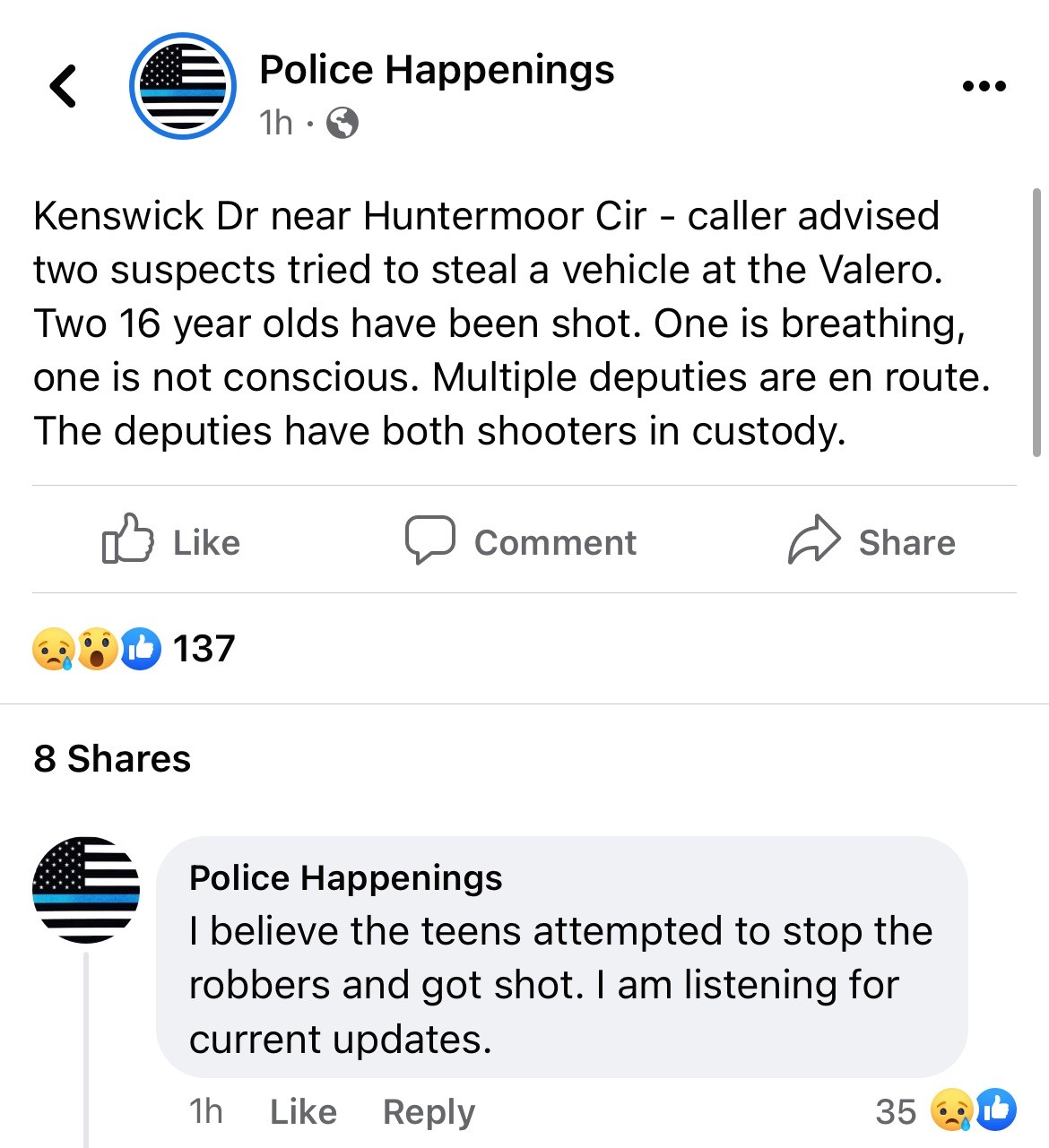View the 137 reactions count
The height and width of the screenshot is (1148, 1049).
204,649
